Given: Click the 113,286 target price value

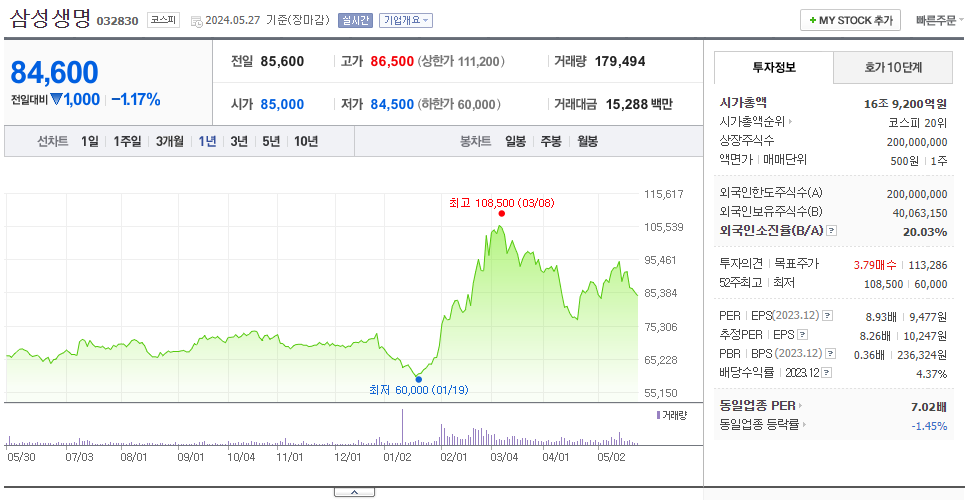Looking at the screenshot, I should pyautogui.click(x=928, y=265).
